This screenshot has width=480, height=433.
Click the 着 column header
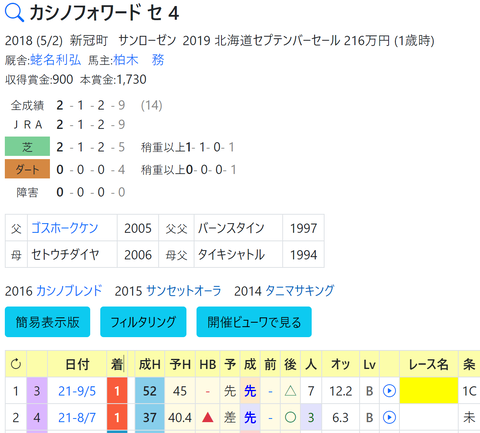tap(117, 364)
